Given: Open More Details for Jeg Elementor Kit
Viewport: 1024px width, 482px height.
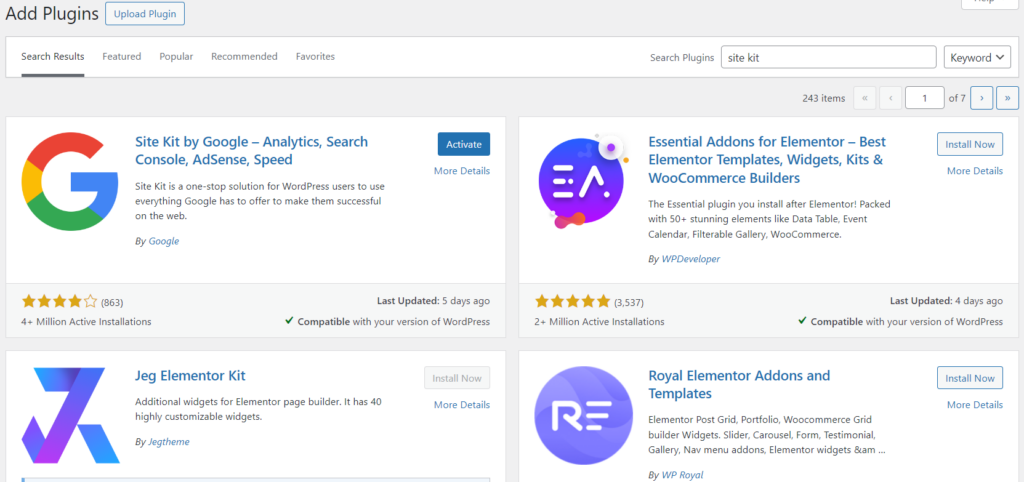Looking at the screenshot, I should click(x=462, y=405).
